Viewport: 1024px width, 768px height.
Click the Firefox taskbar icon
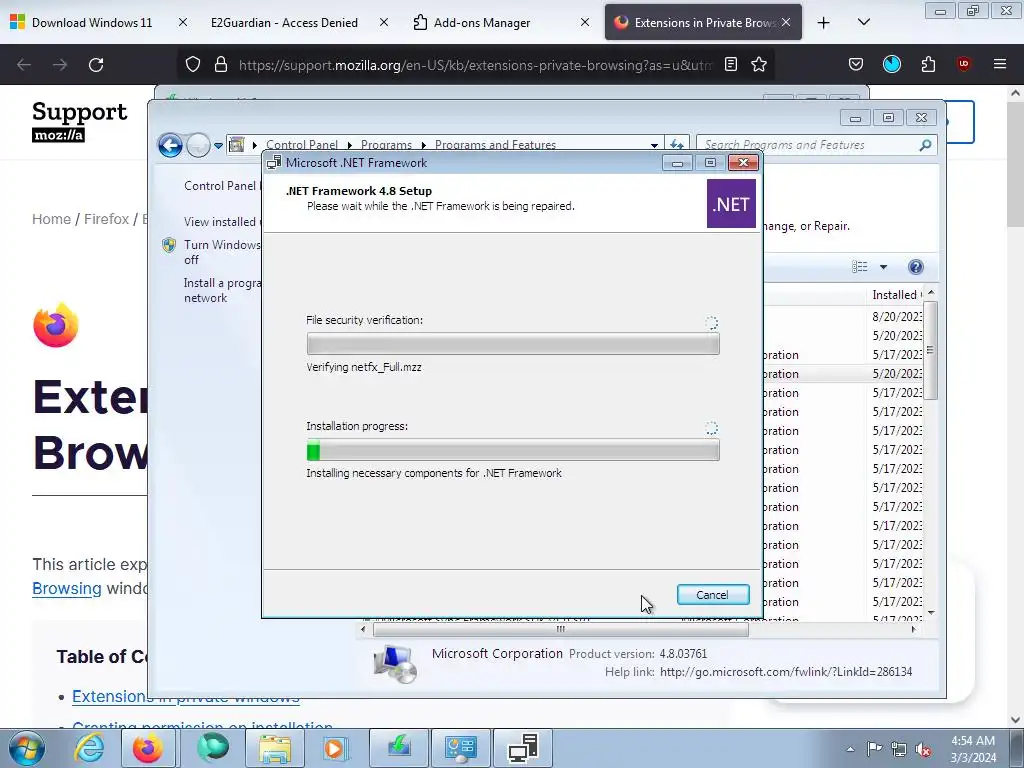click(148, 748)
